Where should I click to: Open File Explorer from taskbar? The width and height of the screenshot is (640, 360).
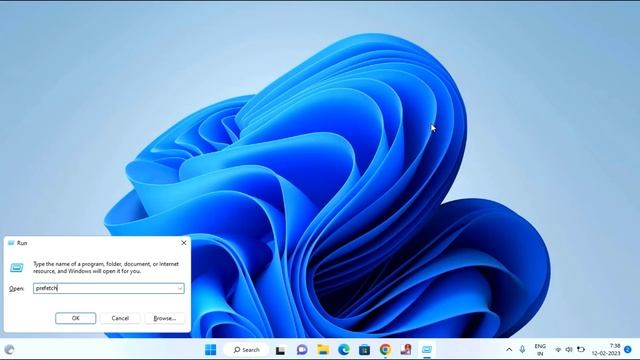click(323, 349)
